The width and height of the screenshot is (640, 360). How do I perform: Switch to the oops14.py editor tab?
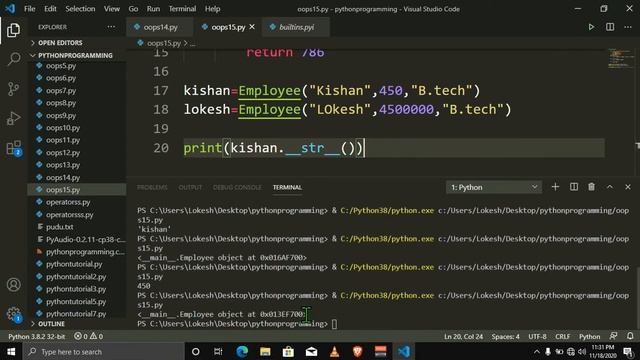[x=160, y=27]
